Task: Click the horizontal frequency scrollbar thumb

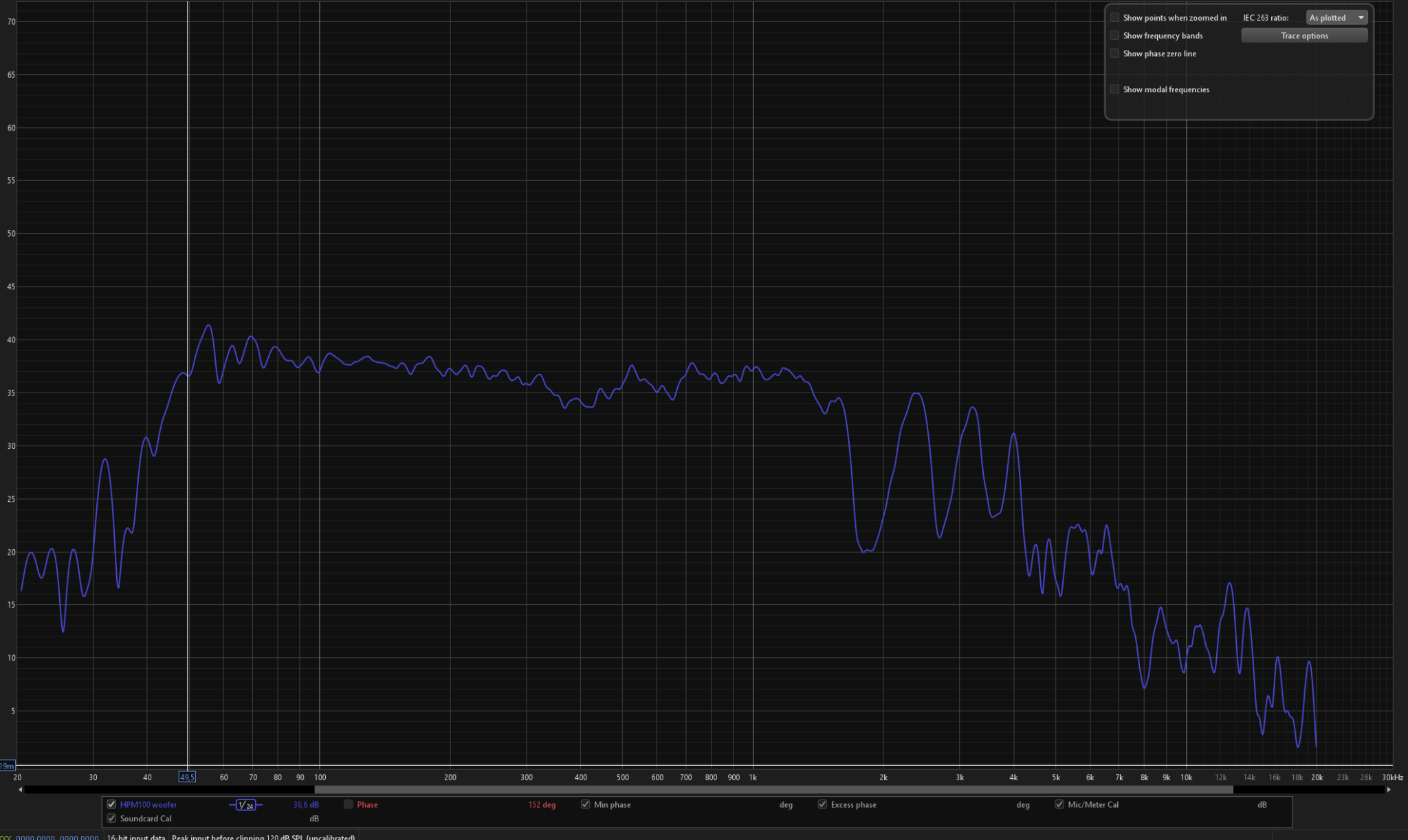Action: click(x=773, y=790)
